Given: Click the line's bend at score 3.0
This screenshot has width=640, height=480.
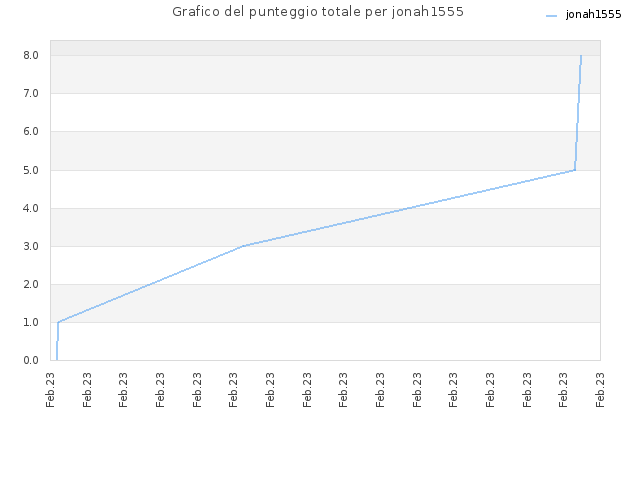Looking at the screenshot, I should [x=243, y=246].
